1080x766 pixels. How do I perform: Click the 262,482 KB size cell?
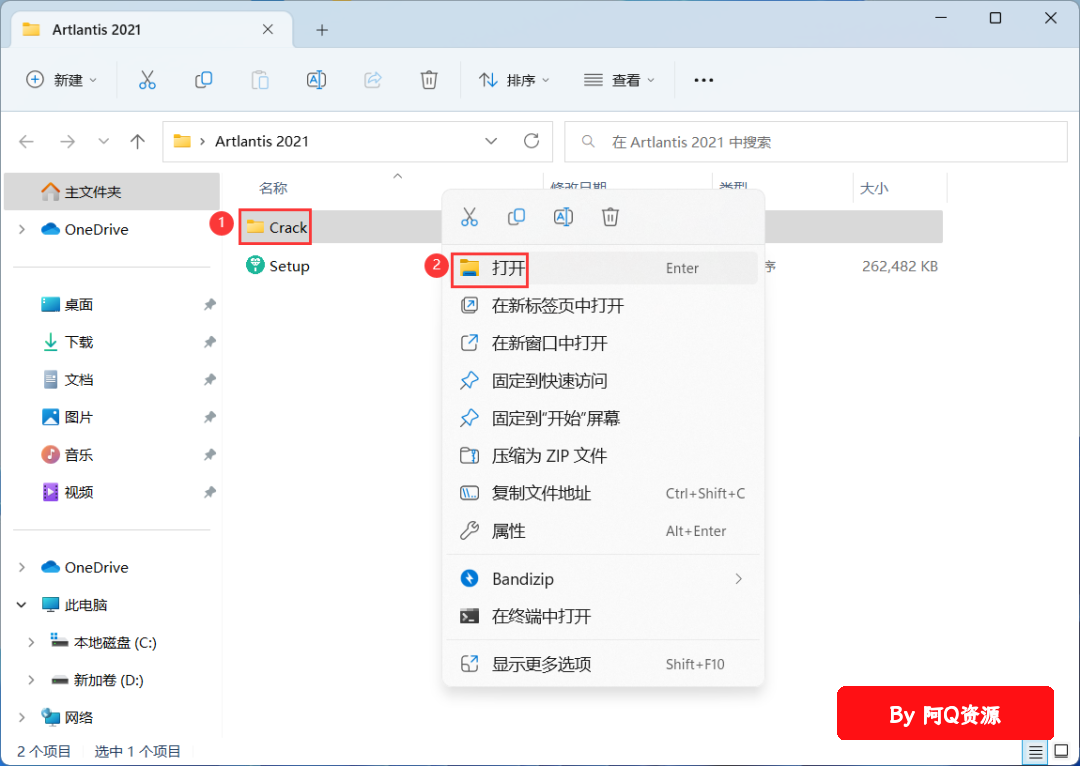900,267
